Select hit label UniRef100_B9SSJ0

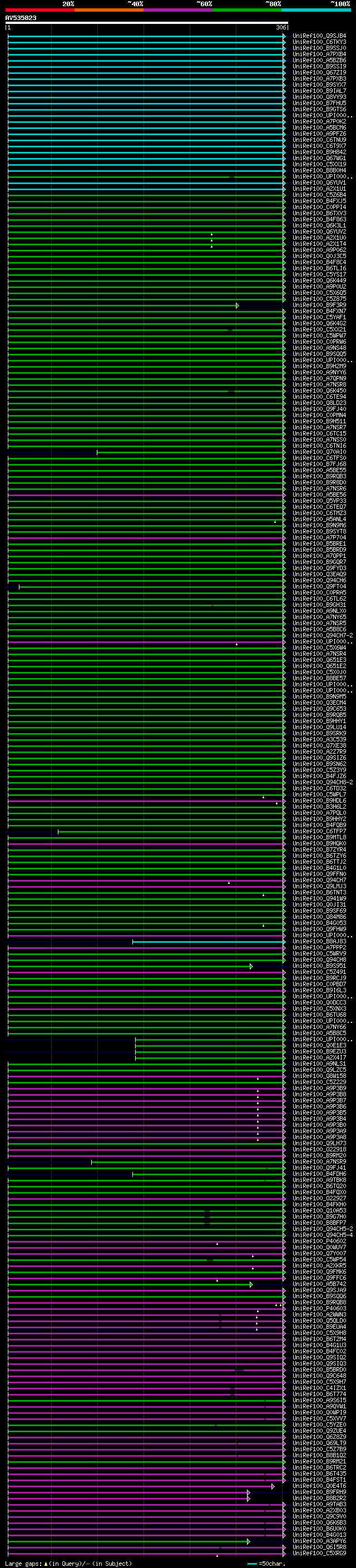click(x=319, y=48)
